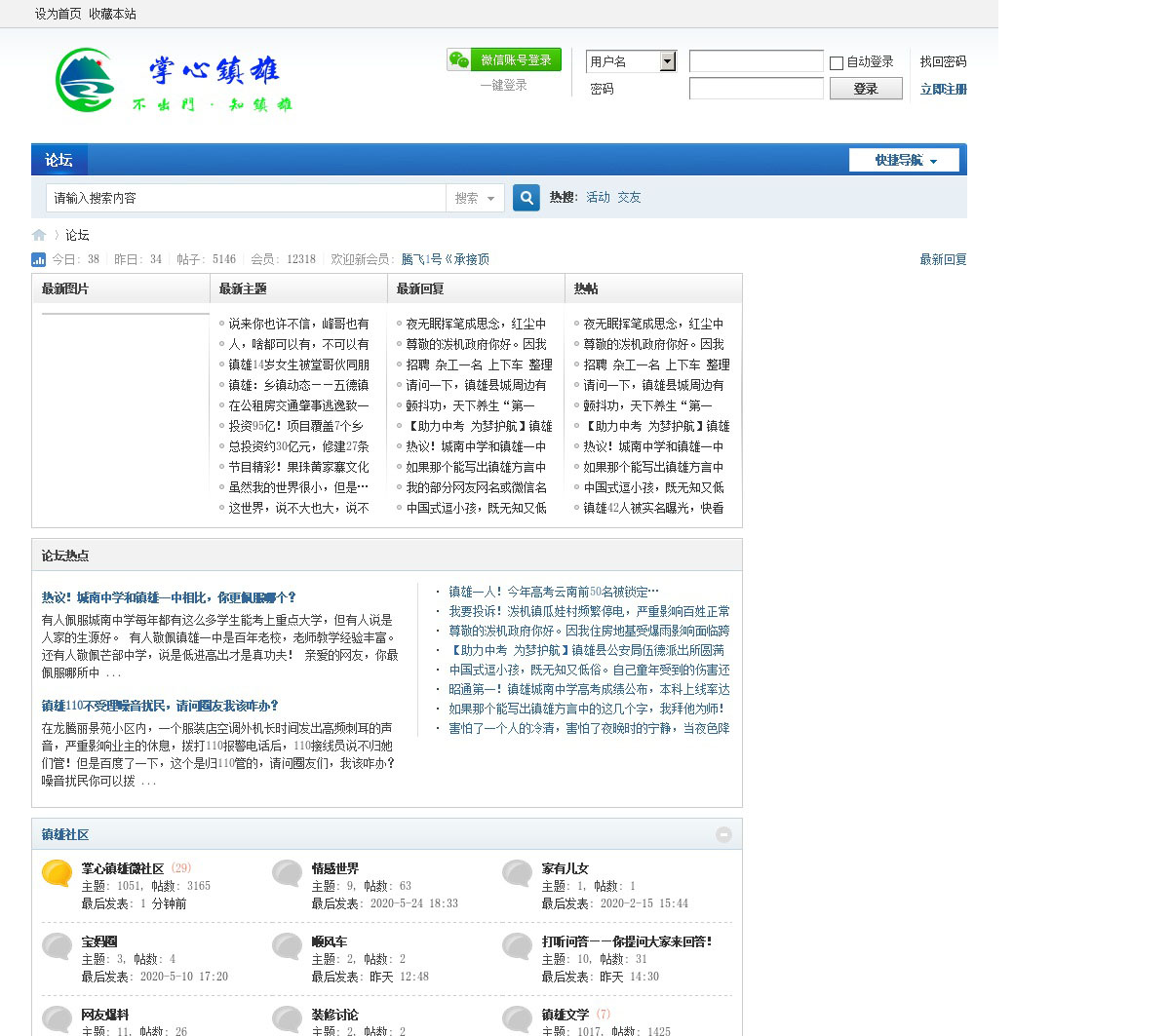Open post 节目精彩！果珠黄家寨文化

[x=298, y=467]
